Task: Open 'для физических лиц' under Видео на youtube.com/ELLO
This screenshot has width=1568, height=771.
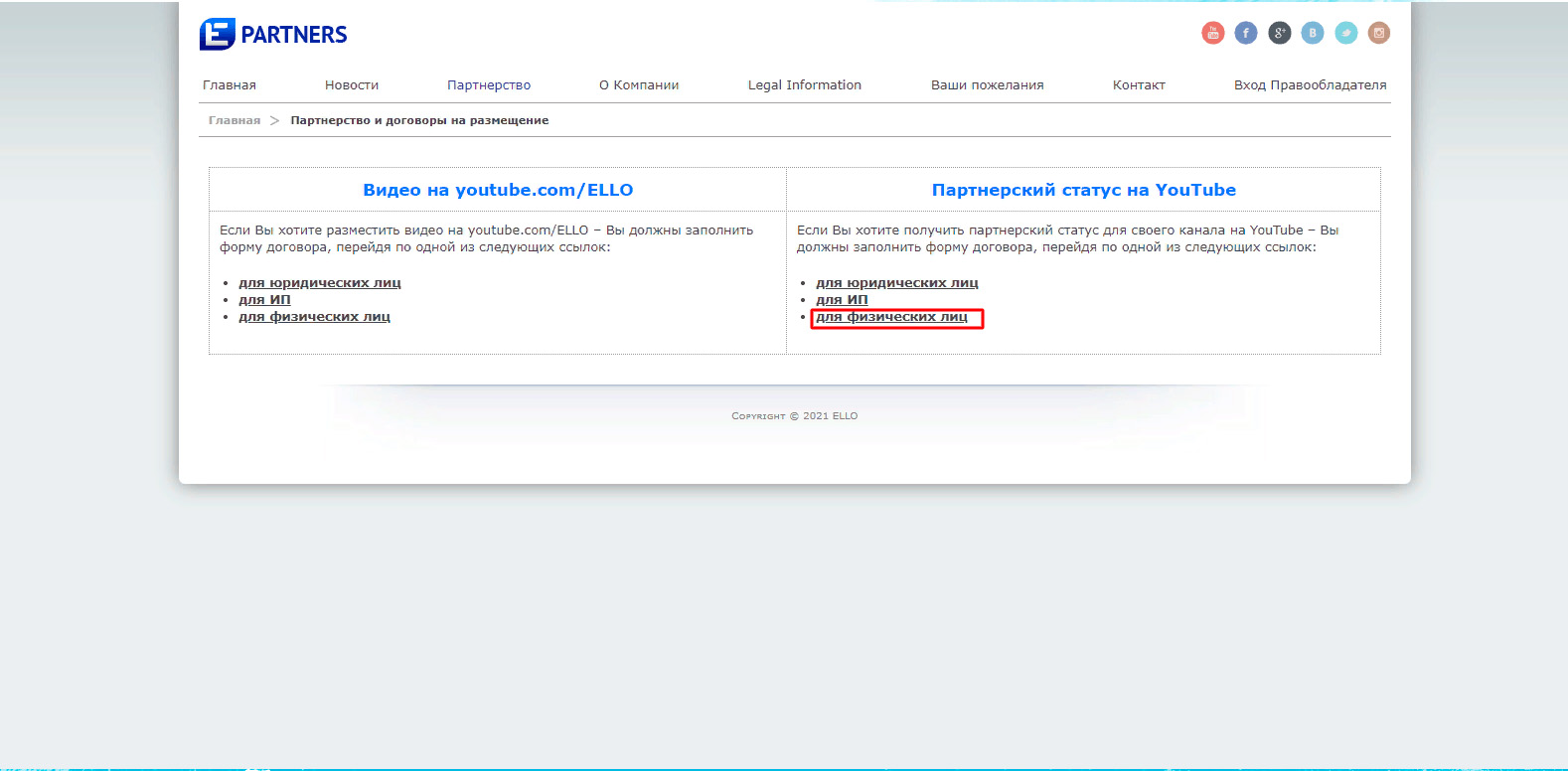Action: tap(314, 317)
